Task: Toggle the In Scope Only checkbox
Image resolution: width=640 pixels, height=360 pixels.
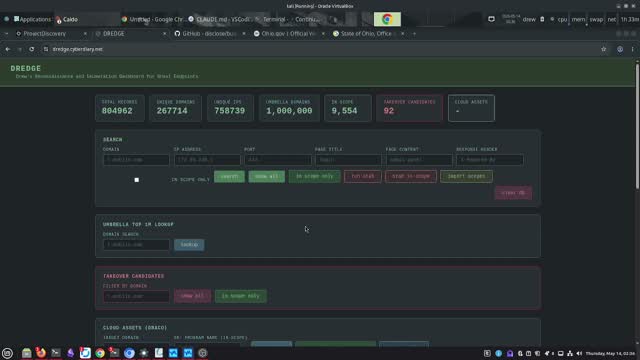Action: click(x=137, y=180)
